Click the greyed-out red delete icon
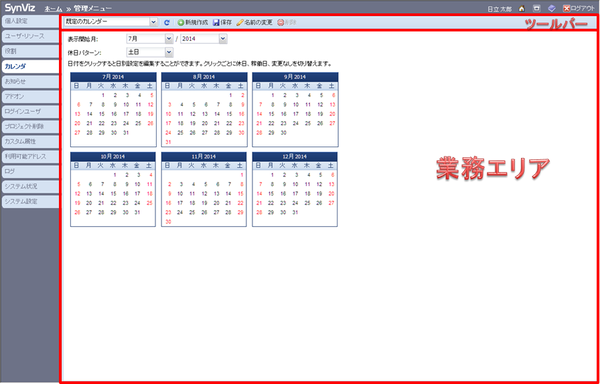Image resolution: width=600 pixels, height=384 pixels. [x=280, y=23]
